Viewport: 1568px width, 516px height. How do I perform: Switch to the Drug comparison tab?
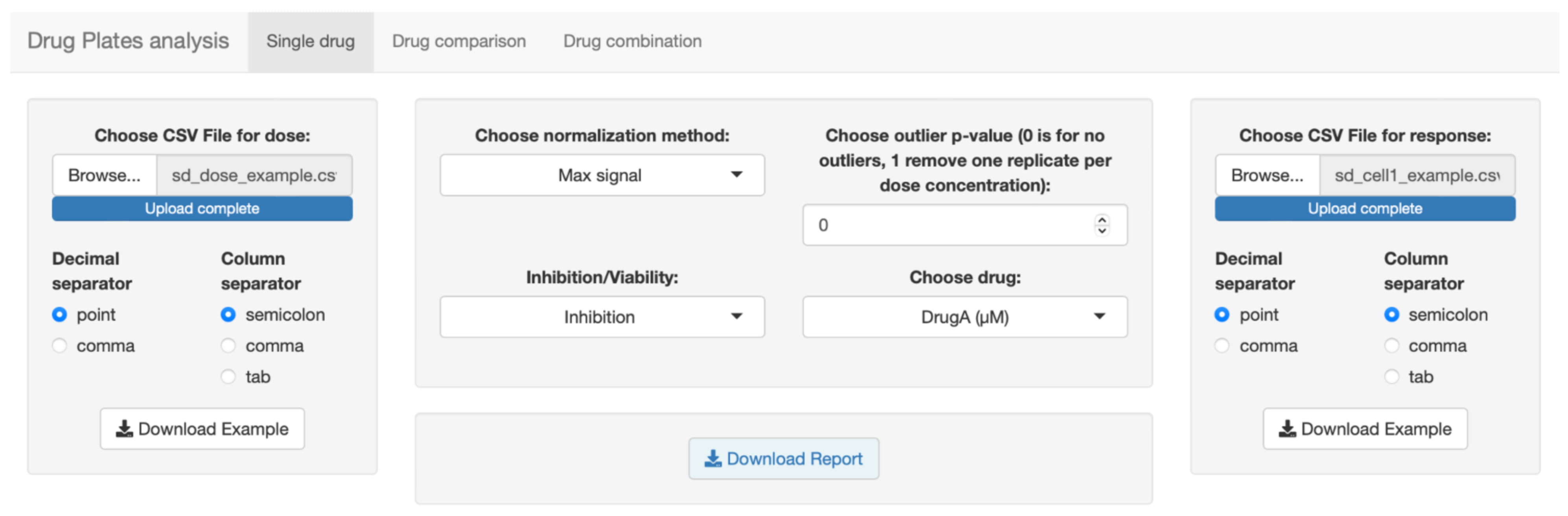click(x=458, y=41)
